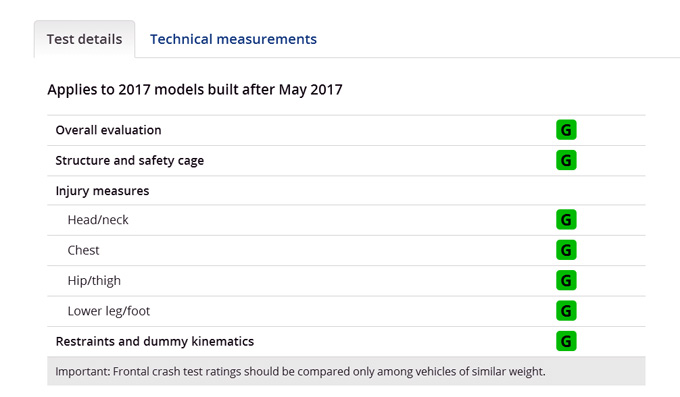
Task: Click the Head/neck row label
Action: pyautogui.click(x=98, y=220)
